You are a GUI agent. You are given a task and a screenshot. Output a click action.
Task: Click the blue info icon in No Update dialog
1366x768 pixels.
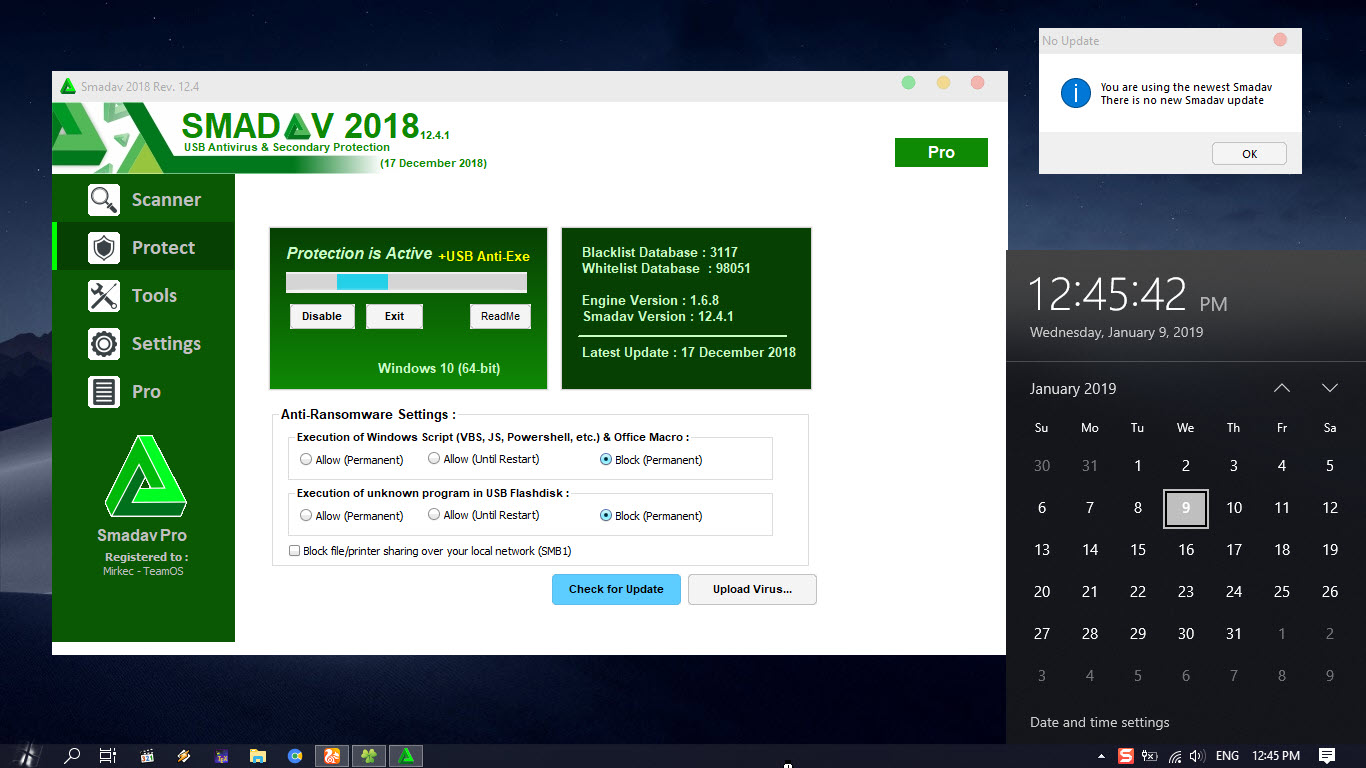click(x=1075, y=93)
